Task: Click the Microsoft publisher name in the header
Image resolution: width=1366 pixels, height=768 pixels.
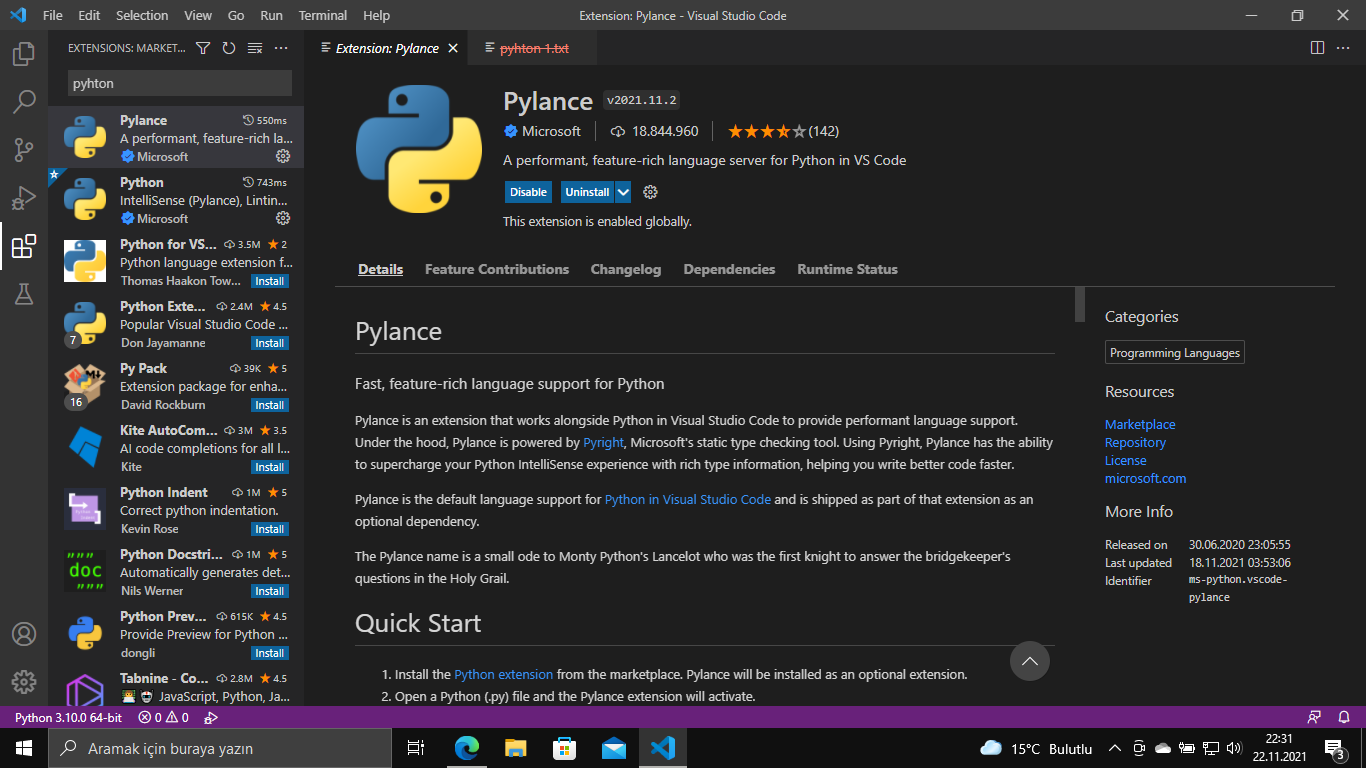Action: (x=551, y=131)
